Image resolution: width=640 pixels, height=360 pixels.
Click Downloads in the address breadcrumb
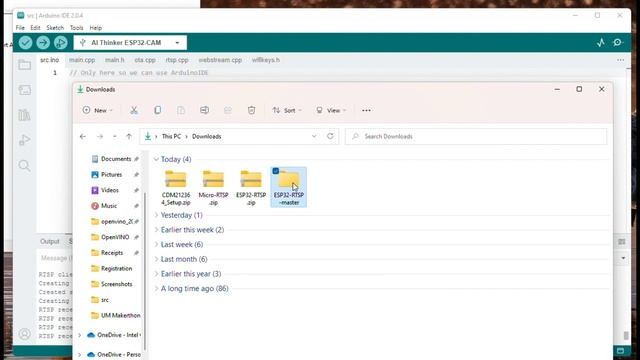[x=207, y=136]
